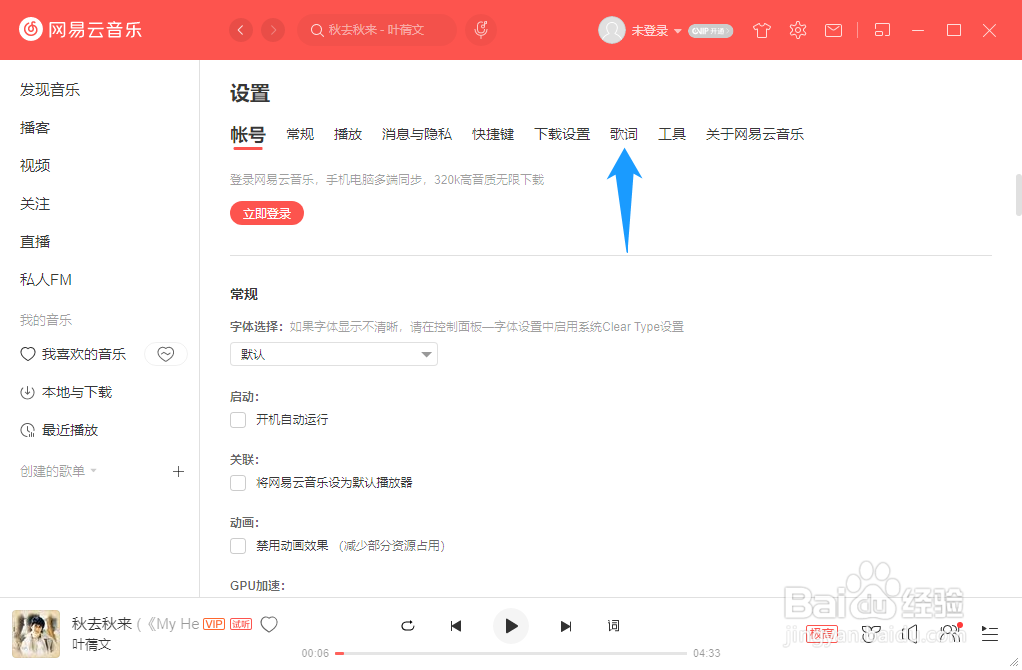
Task: Click the vertical scrollbar of settings page
Action: (x=1018, y=194)
